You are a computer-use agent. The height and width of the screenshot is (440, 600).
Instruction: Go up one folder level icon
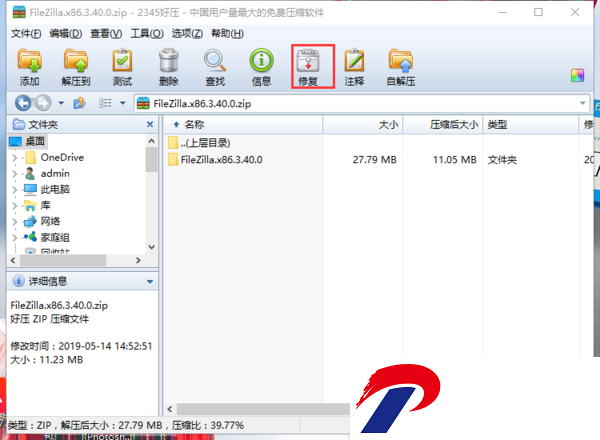(79, 103)
